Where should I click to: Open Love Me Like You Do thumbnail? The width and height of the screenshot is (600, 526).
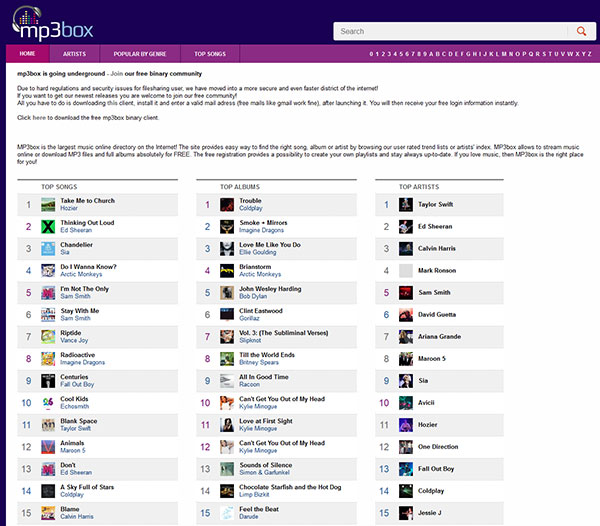(227, 249)
